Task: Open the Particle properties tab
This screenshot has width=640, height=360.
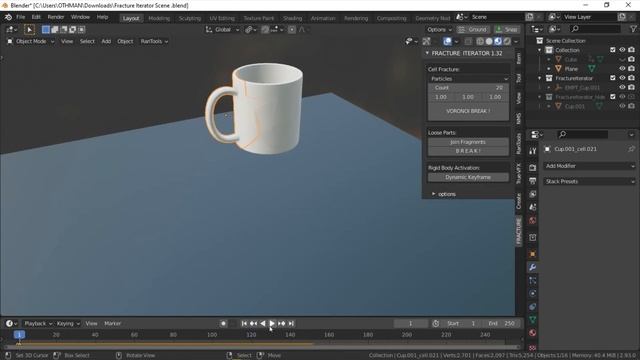Action: tap(532, 280)
